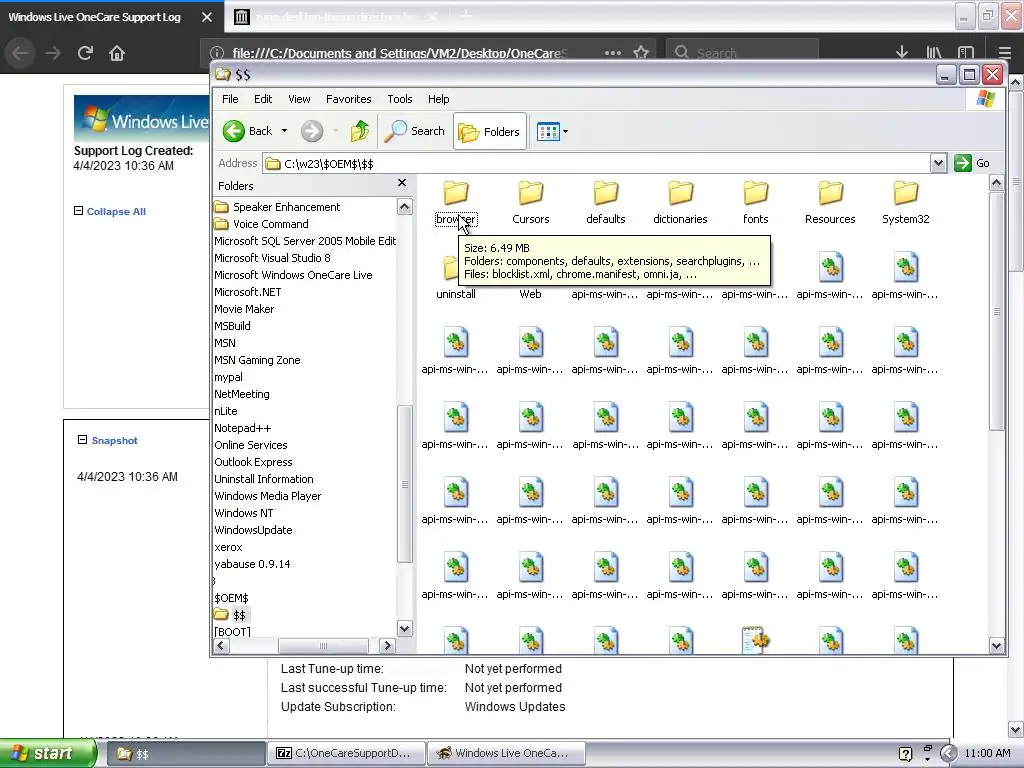The image size is (1024, 768).
Task: Close the Windows Live OneCare Support Log tab
Action: pos(207,17)
